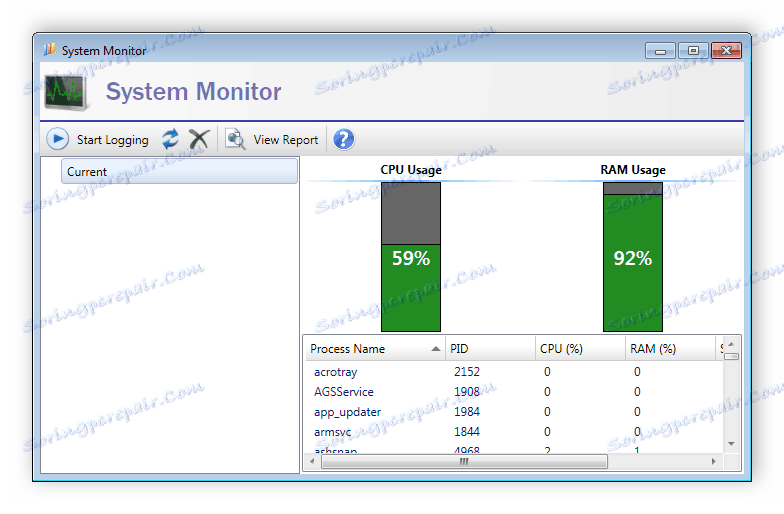The height and width of the screenshot is (514, 784).
Task: Close the System Monitor window
Action: [726, 51]
